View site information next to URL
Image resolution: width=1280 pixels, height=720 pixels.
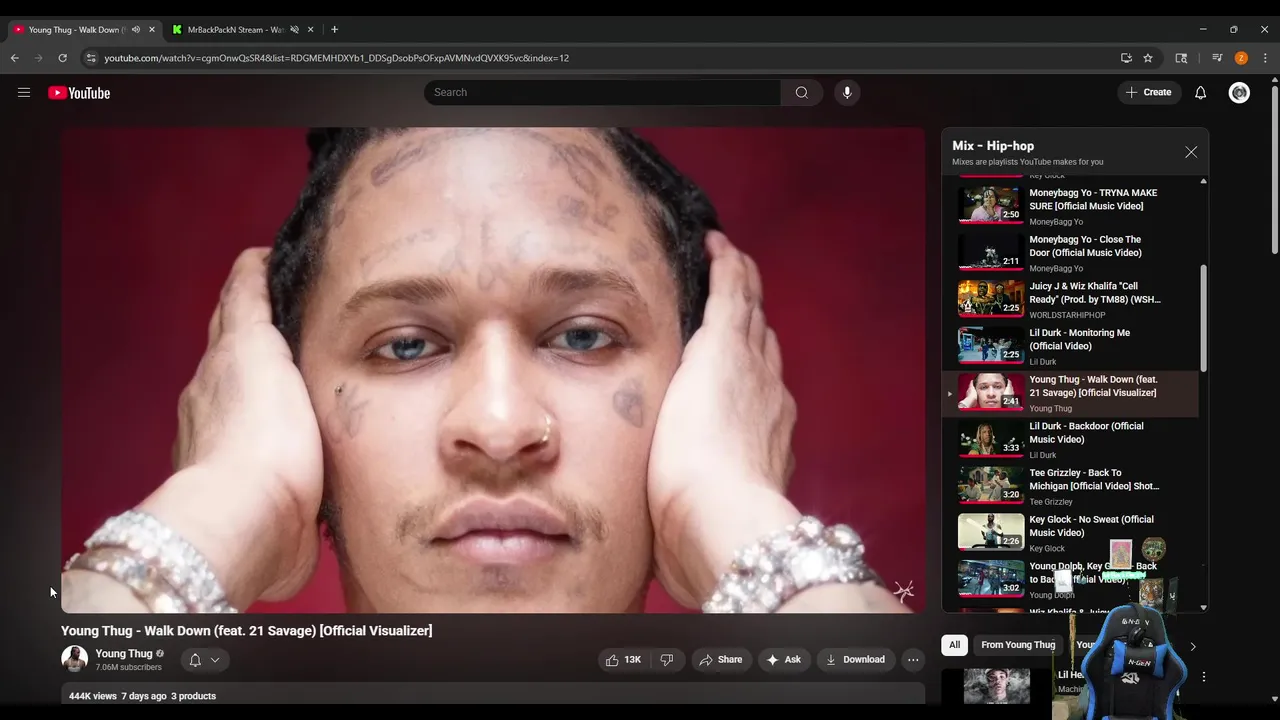coord(91,58)
